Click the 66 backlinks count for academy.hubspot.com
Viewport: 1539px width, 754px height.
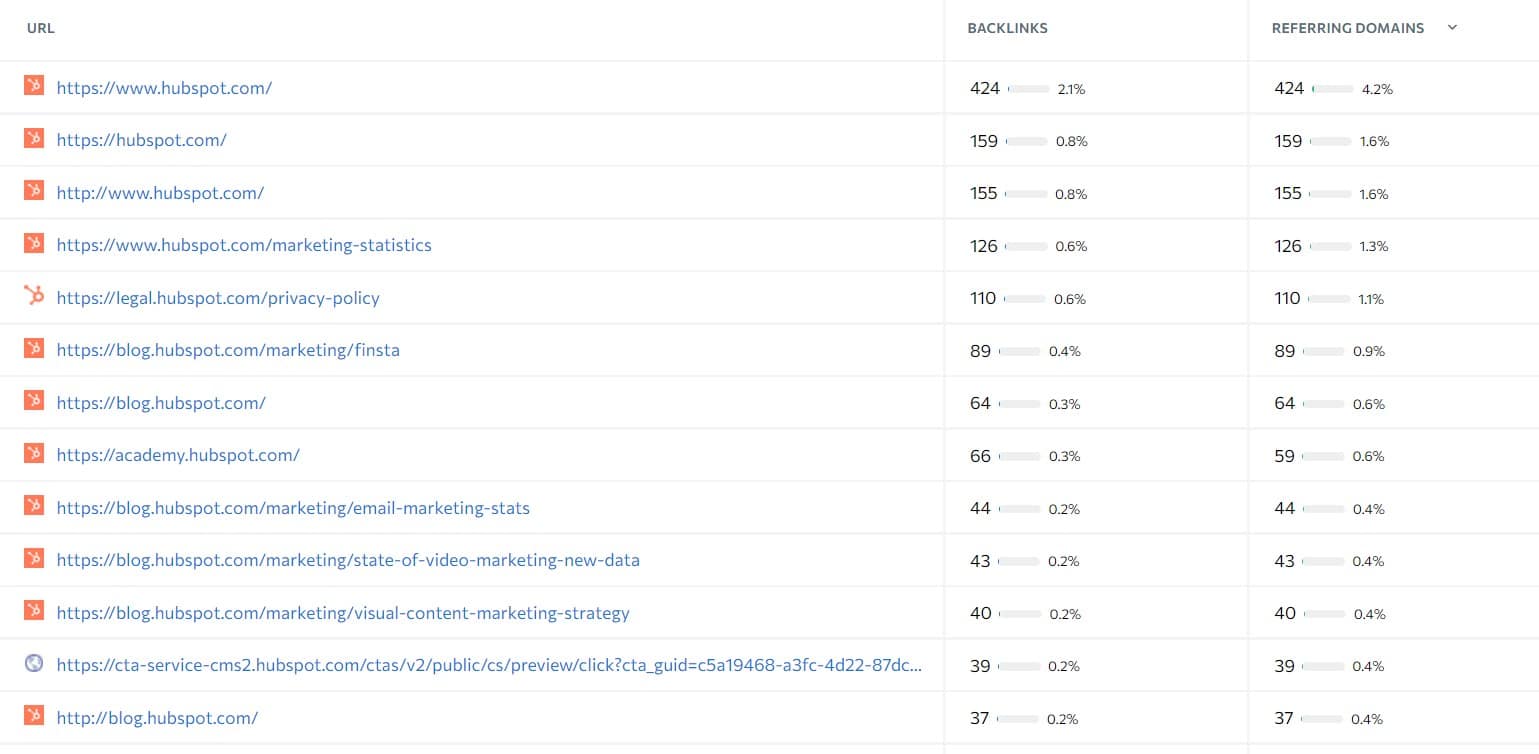980,456
